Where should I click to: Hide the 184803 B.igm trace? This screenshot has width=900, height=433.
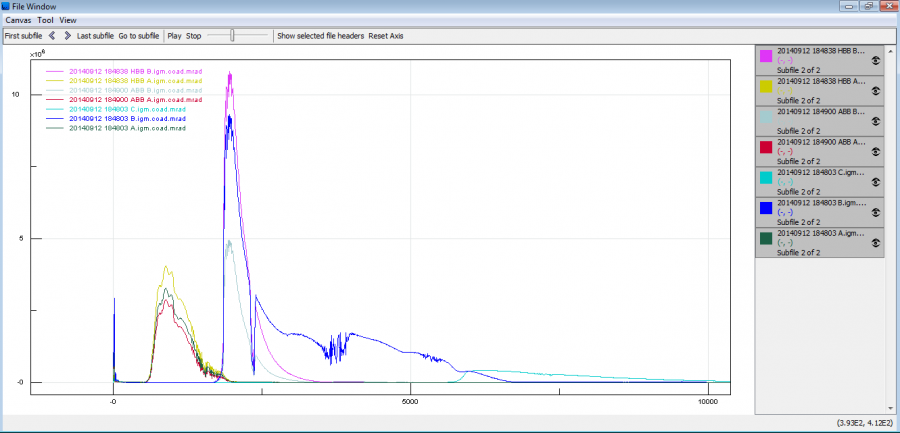pyautogui.click(x=875, y=212)
